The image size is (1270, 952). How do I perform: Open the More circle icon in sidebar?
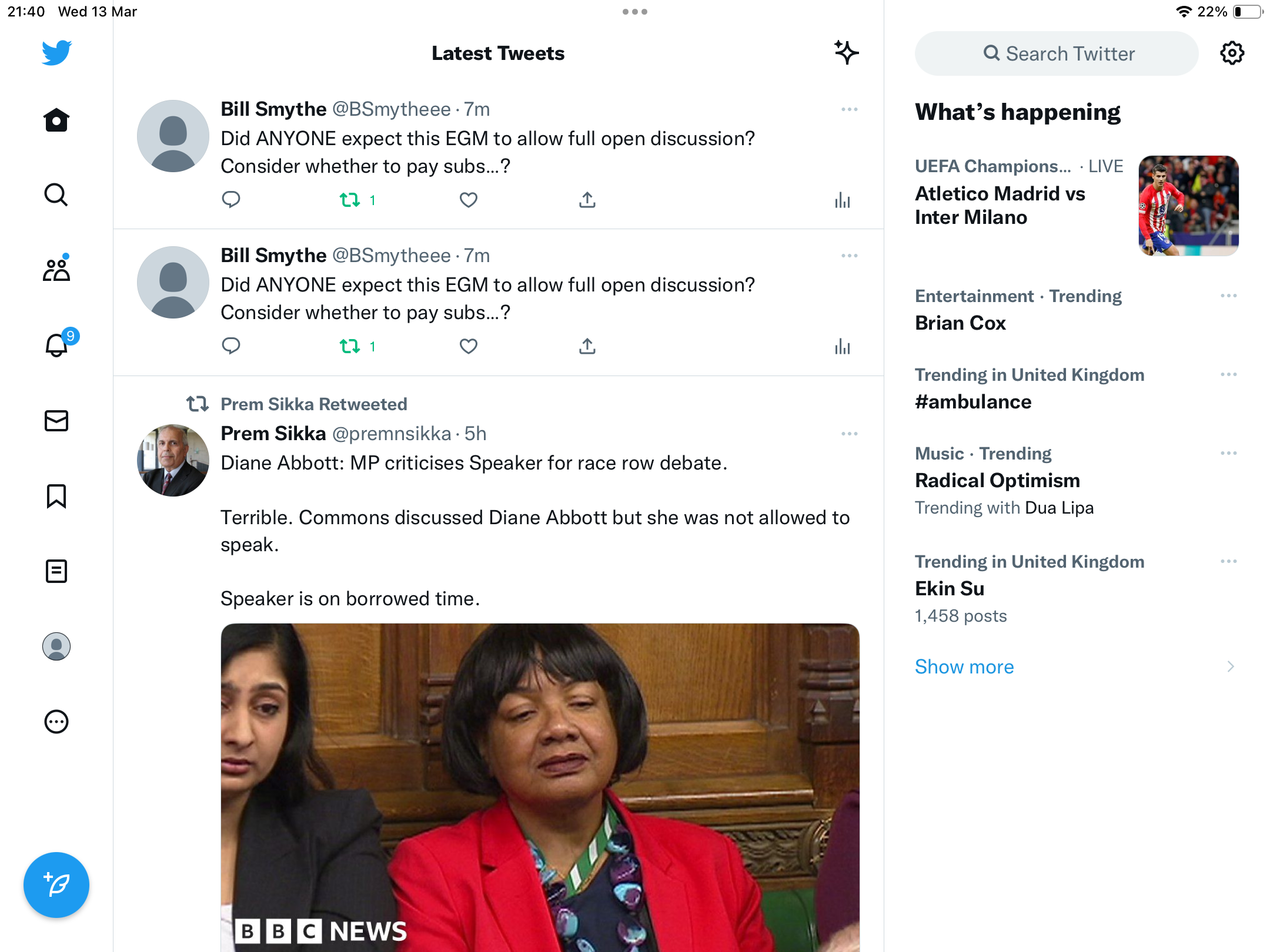pyautogui.click(x=56, y=722)
